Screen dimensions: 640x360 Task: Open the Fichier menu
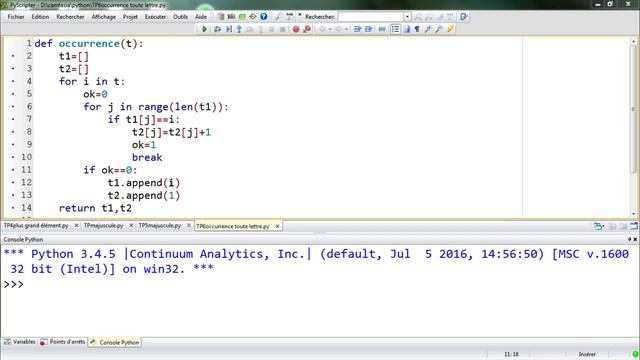[16, 17]
